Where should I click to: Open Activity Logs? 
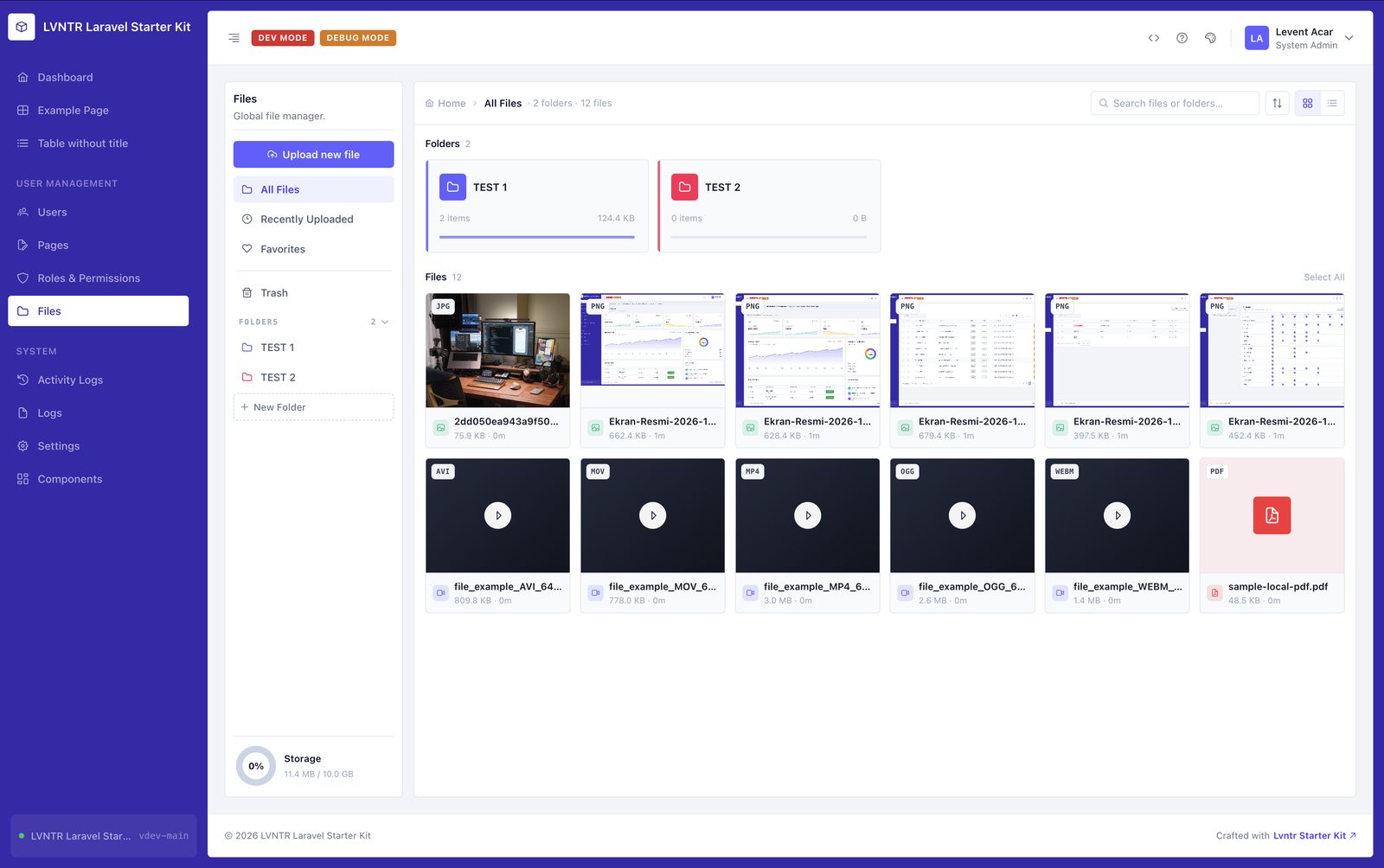(x=99, y=380)
